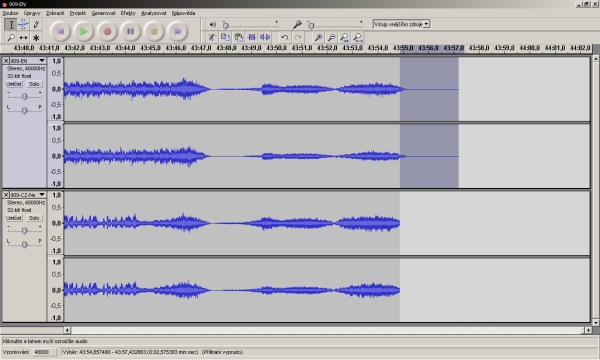Skip to start of the project

point(60,31)
